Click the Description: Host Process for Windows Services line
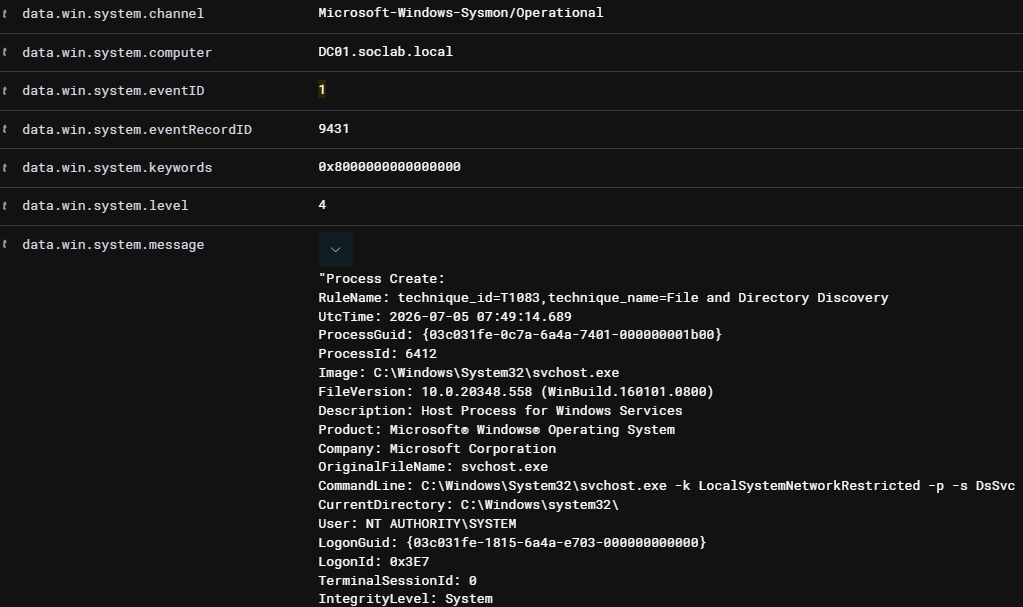Viewport: 1023px width, 607px height. [x=500, y=411]
